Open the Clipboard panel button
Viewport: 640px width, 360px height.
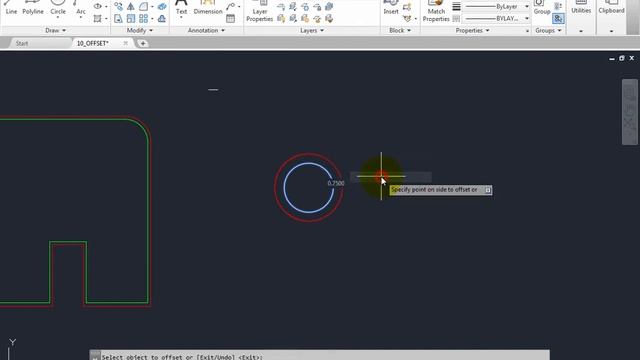(x=611, y=8)
